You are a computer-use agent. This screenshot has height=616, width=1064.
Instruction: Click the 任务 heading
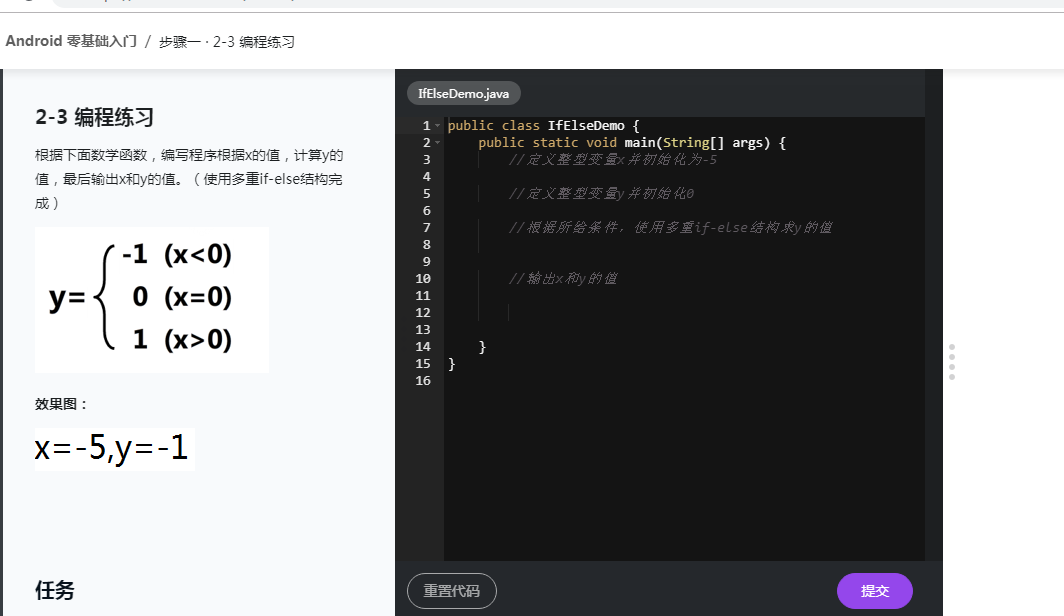(55, 590)
